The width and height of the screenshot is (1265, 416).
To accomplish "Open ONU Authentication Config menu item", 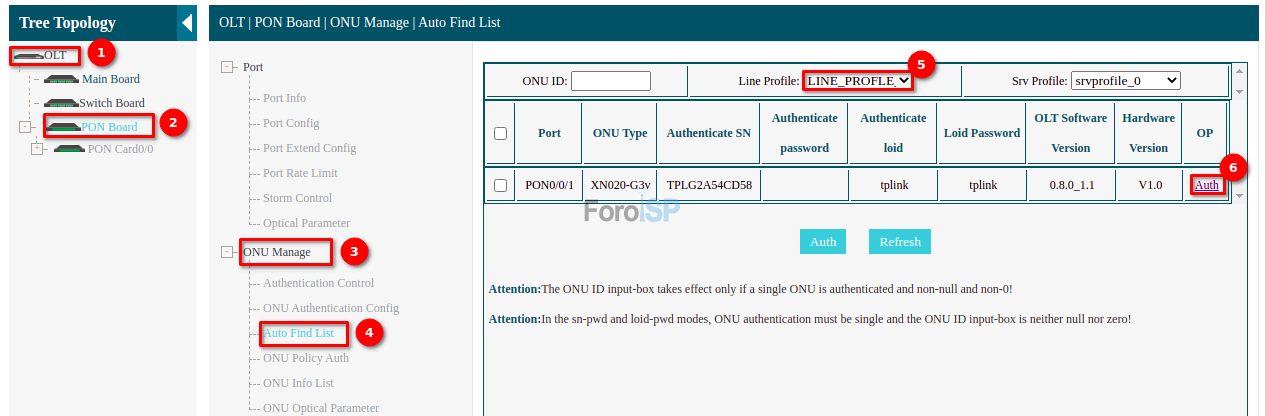I will pyautogui.click(x=330, y=308).
